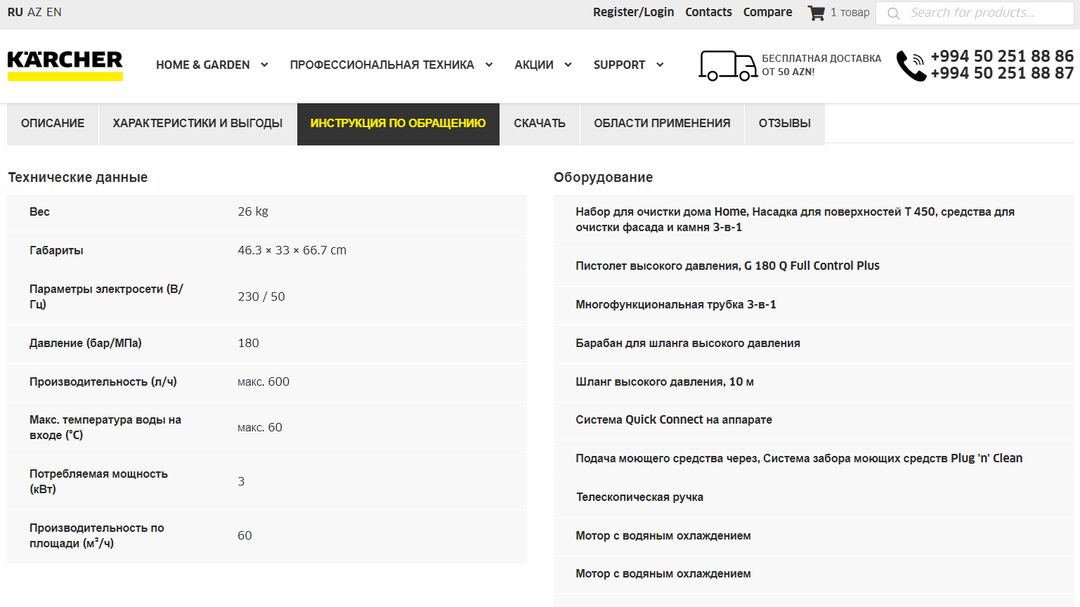Click the 'Вес' row label
This screenshot has width=1080, height=607.
point(39,212)
